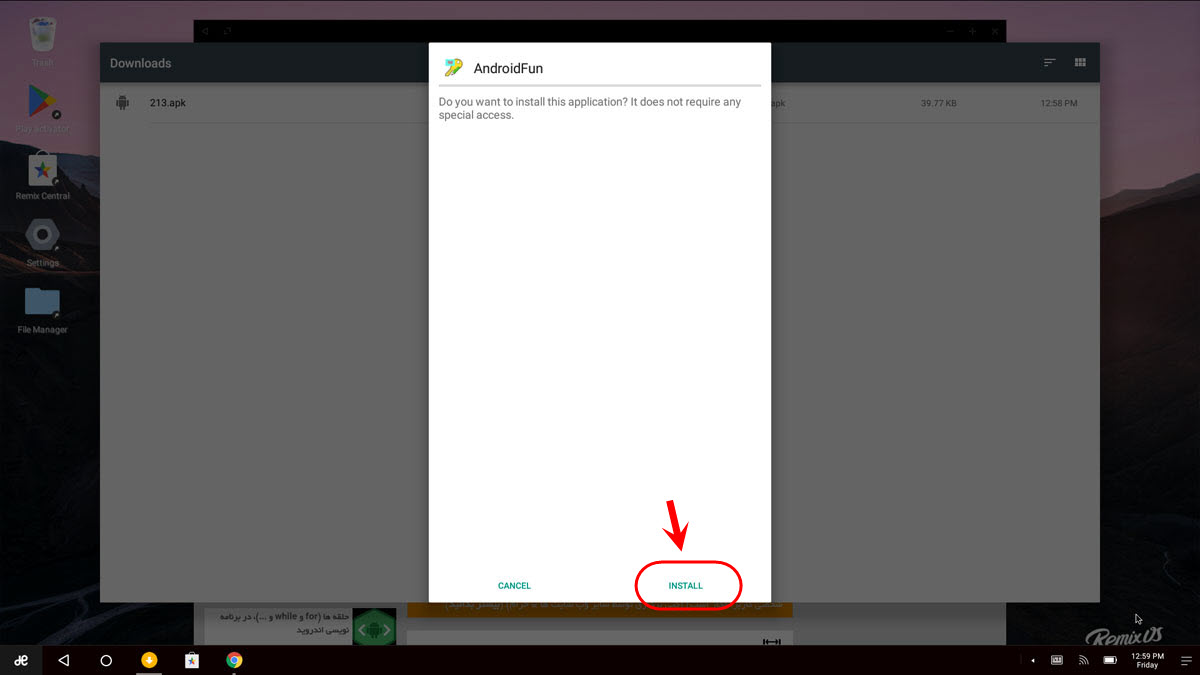This screenshot has height=675, width=1200.
Task: Click CANCEL in the install dialog
Action: pyautogui.click(x=514, y=585)
